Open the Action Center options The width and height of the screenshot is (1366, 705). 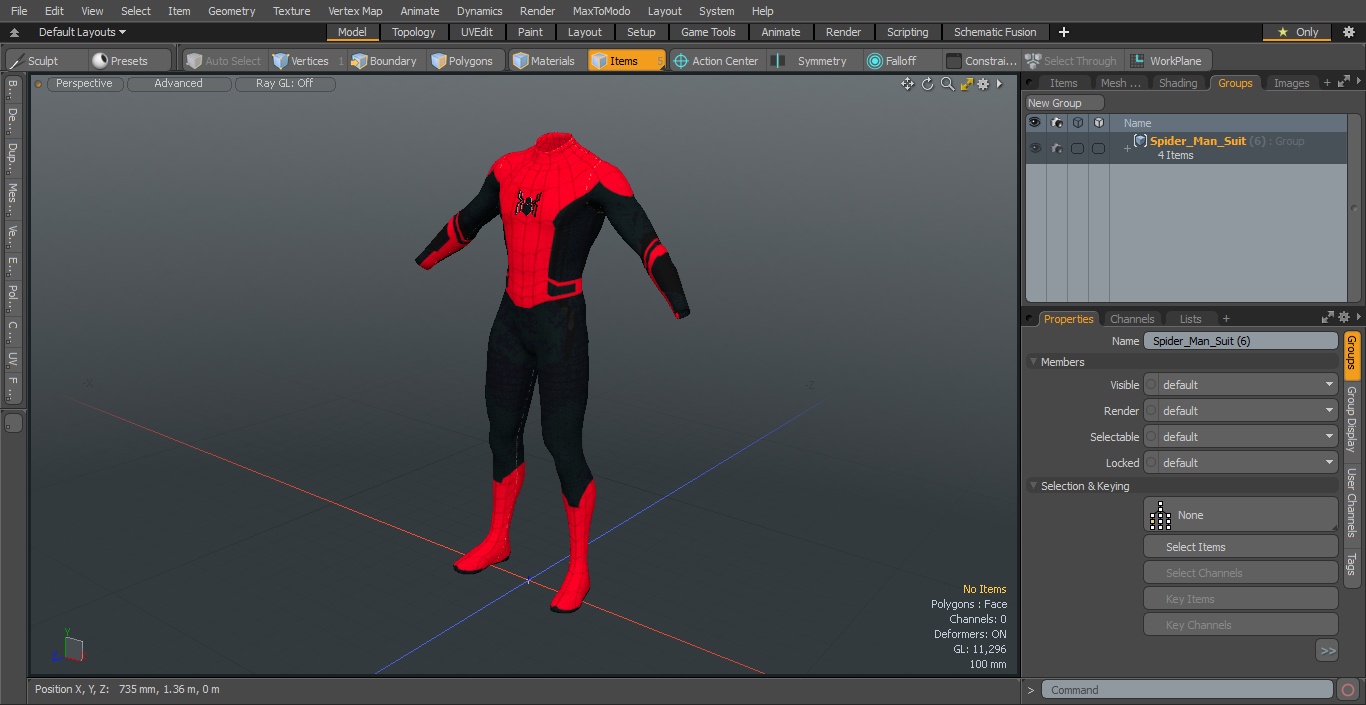tap(716, 61)
